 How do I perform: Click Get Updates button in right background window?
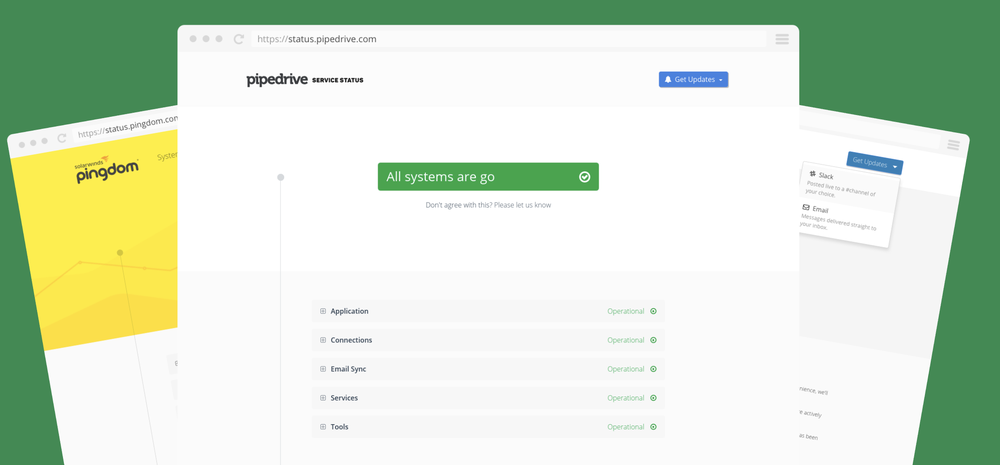click(x=874, y=163)
